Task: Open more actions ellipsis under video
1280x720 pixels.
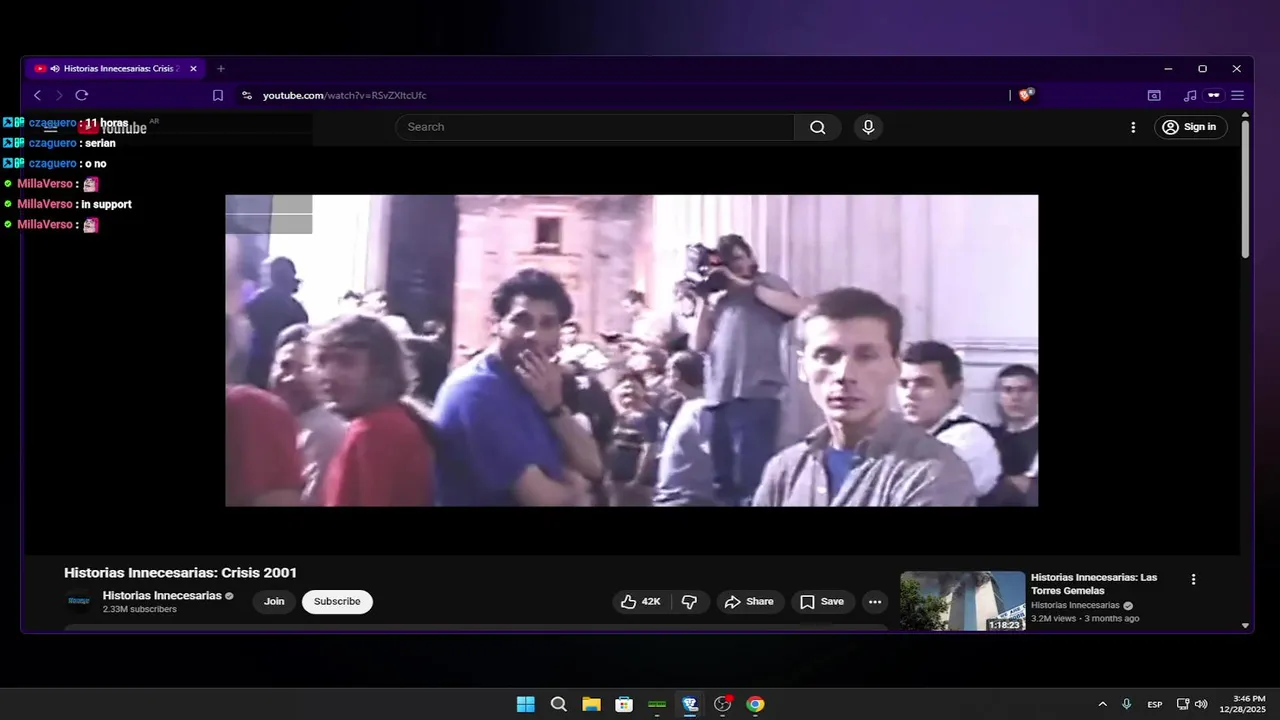Action: [875, 602]
